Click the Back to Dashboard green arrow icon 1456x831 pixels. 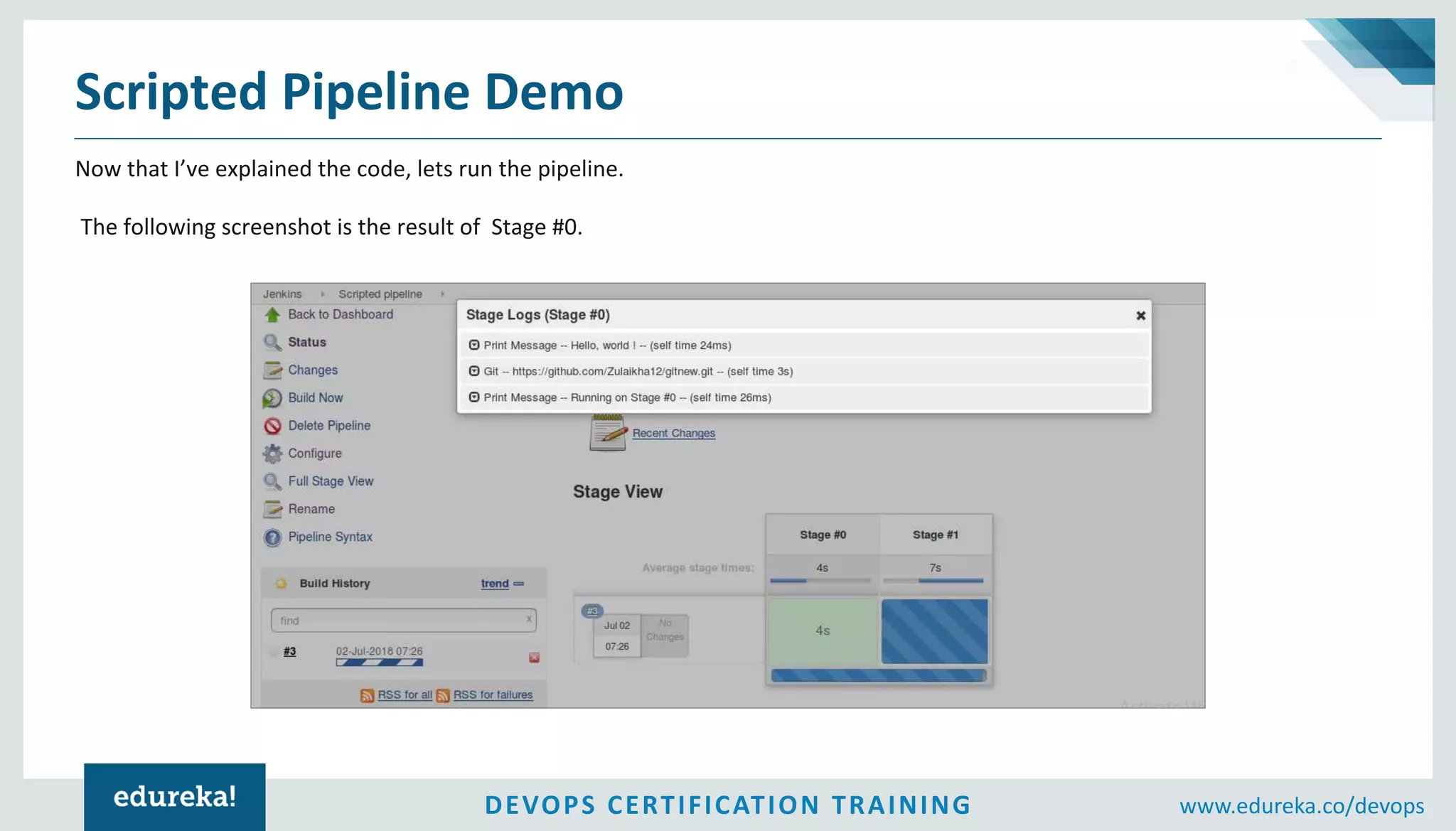click(272, 315)
